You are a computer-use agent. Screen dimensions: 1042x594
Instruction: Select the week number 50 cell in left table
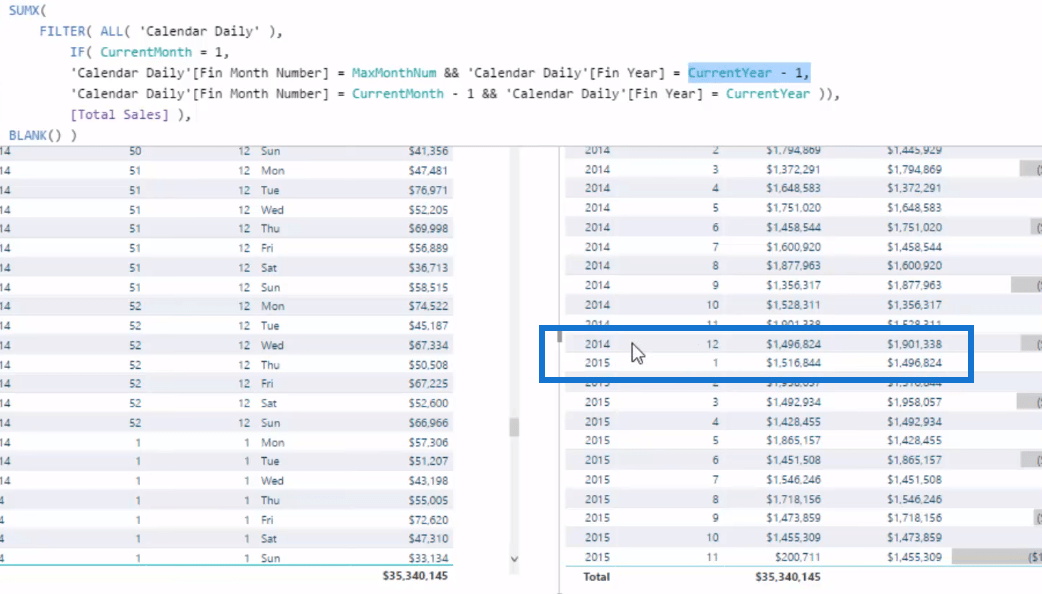[x=135, y=151]
